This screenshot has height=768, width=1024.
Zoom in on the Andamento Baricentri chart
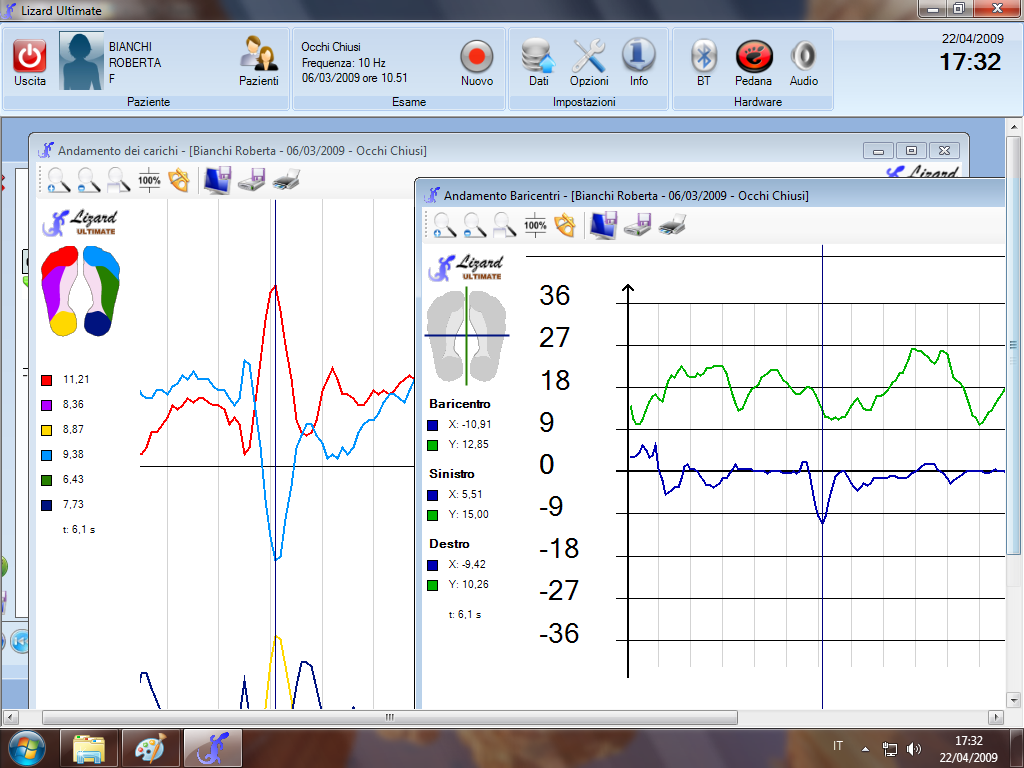pyautogui.click(x=445, y=226)
